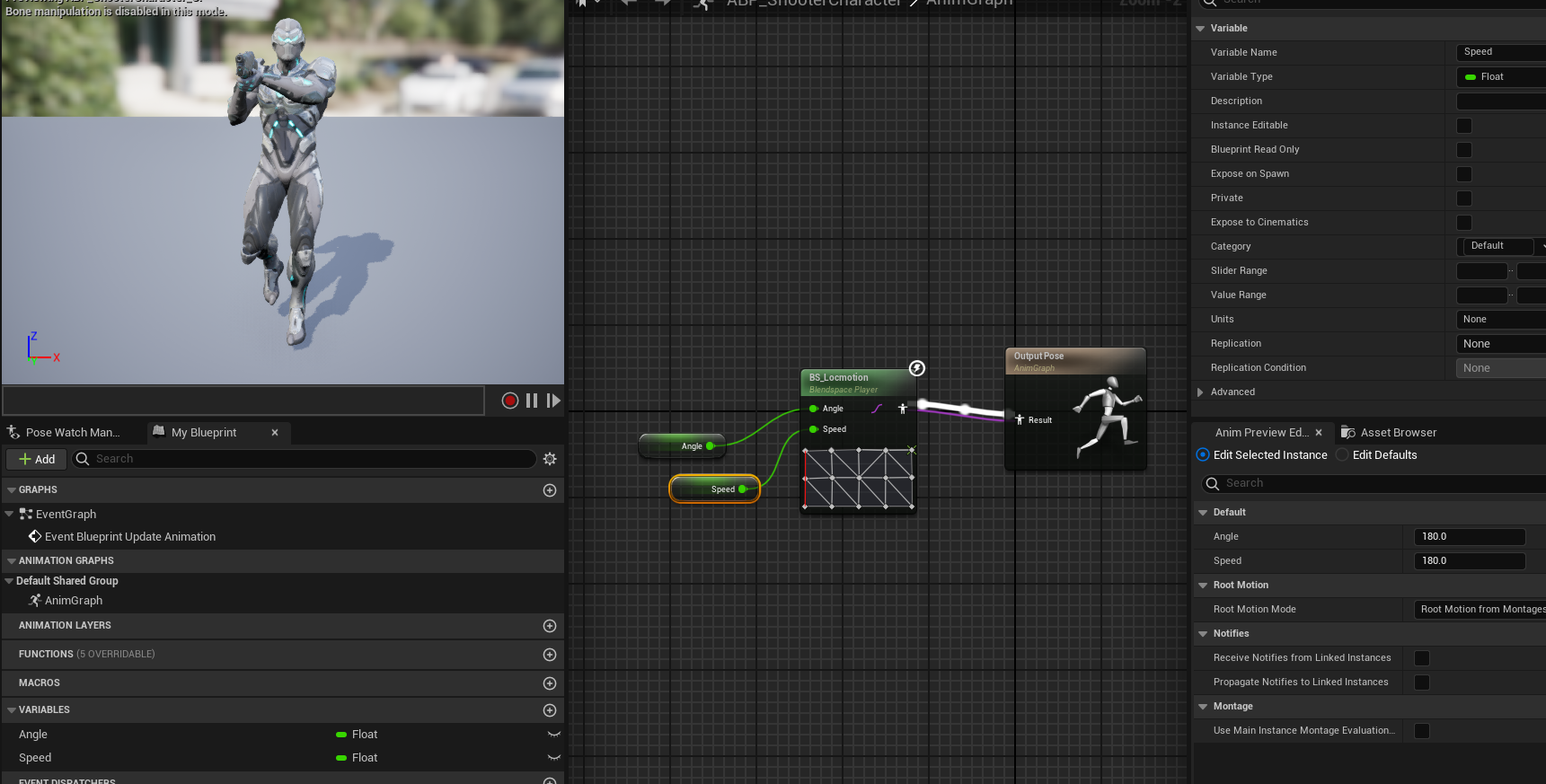Toggle visibility eye for Angle variable
Image resolution: width=1546 pixels, height=784 pixels.
(x=554, y=735)
